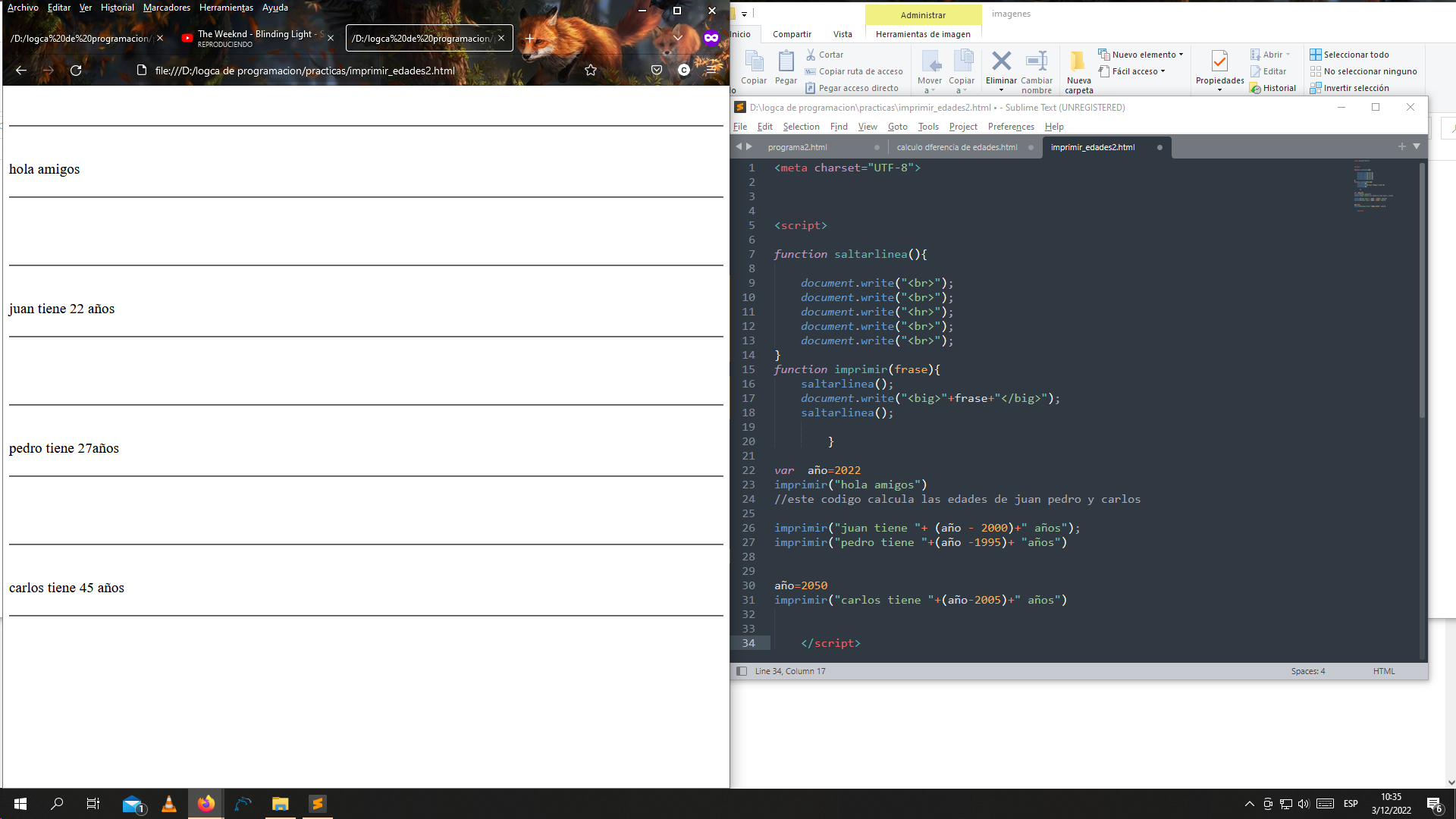Click Copiar ruta de acceso in Explorer
1456x819 pixels.
point(854,71)
